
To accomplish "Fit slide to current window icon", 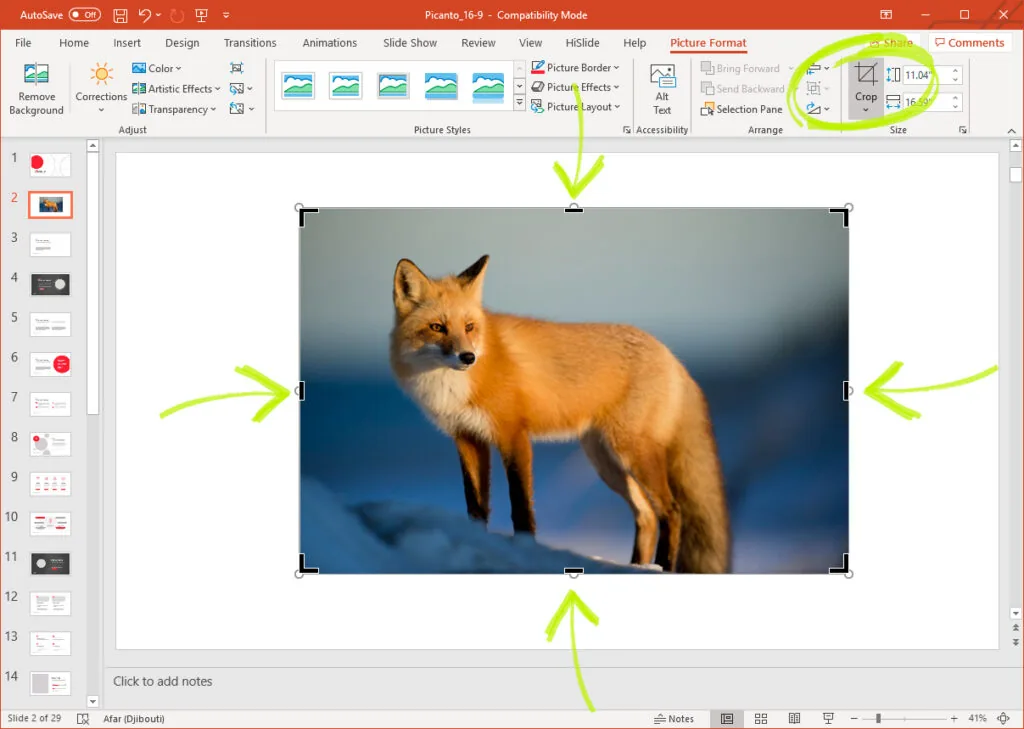I will [x=1004, y=719].
